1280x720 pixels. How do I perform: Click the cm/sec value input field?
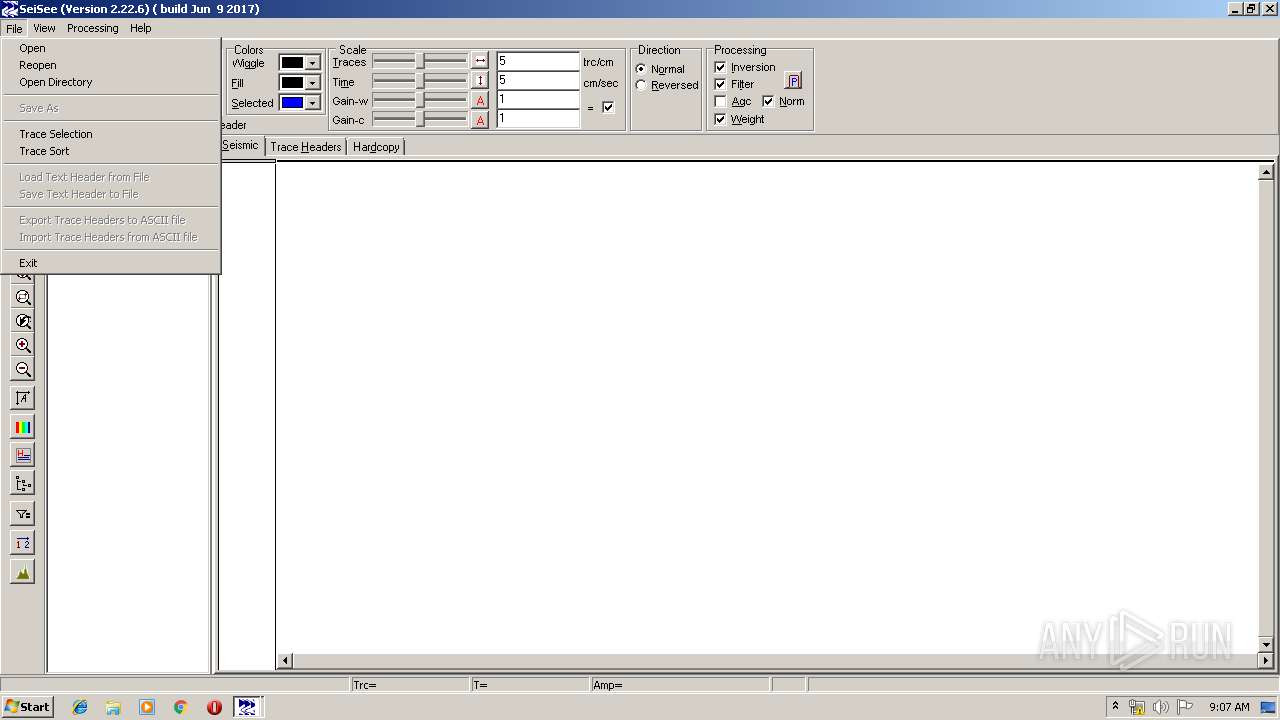tap(538, 80)
